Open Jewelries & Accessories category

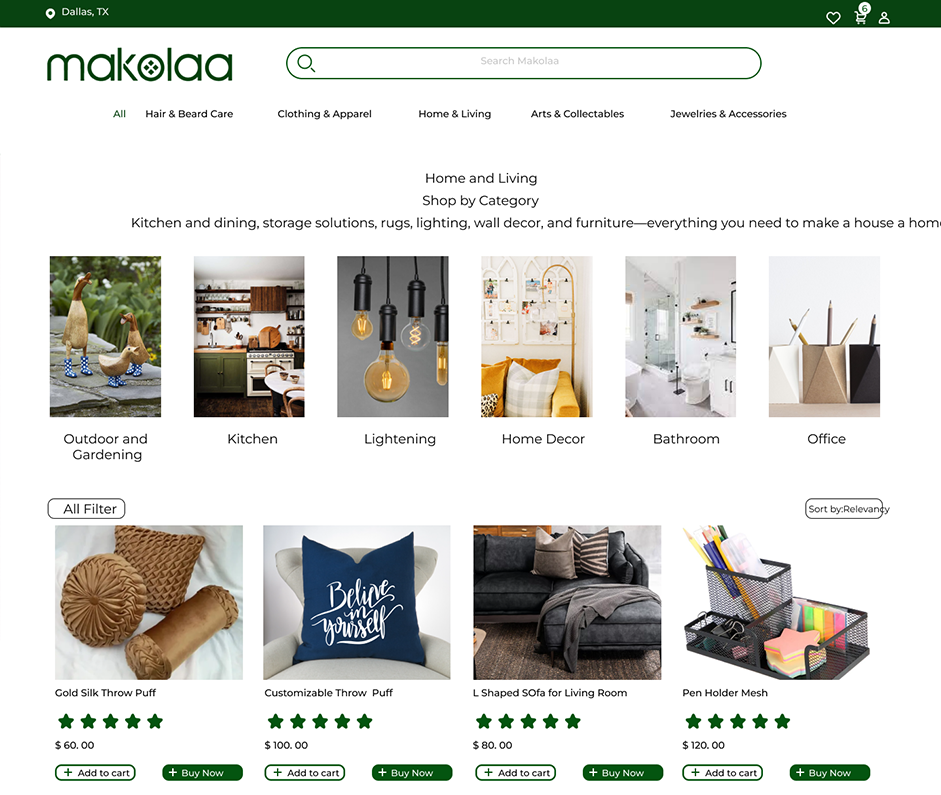coord(728,114)
